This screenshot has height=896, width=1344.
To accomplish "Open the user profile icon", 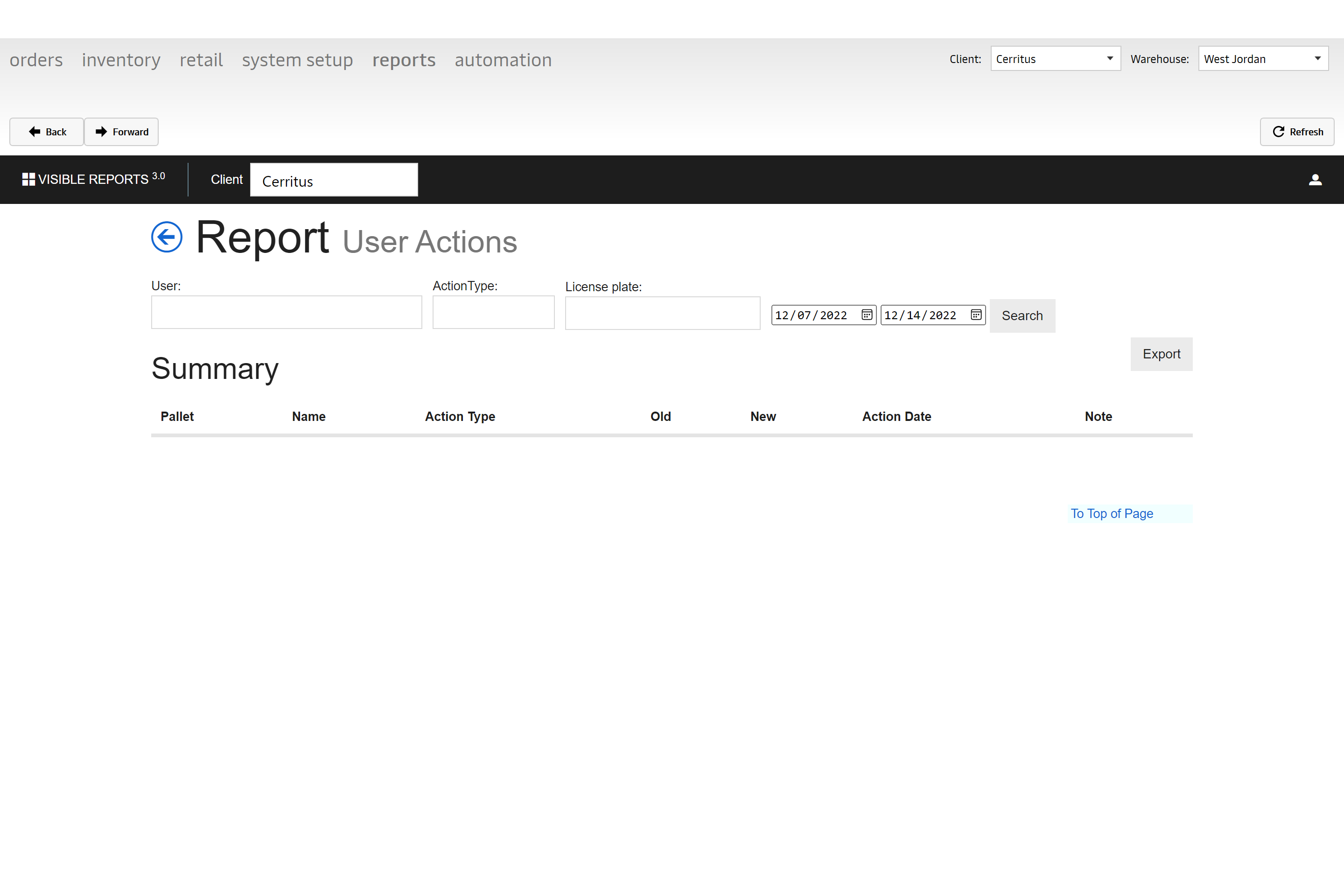I will (1315, 180).
